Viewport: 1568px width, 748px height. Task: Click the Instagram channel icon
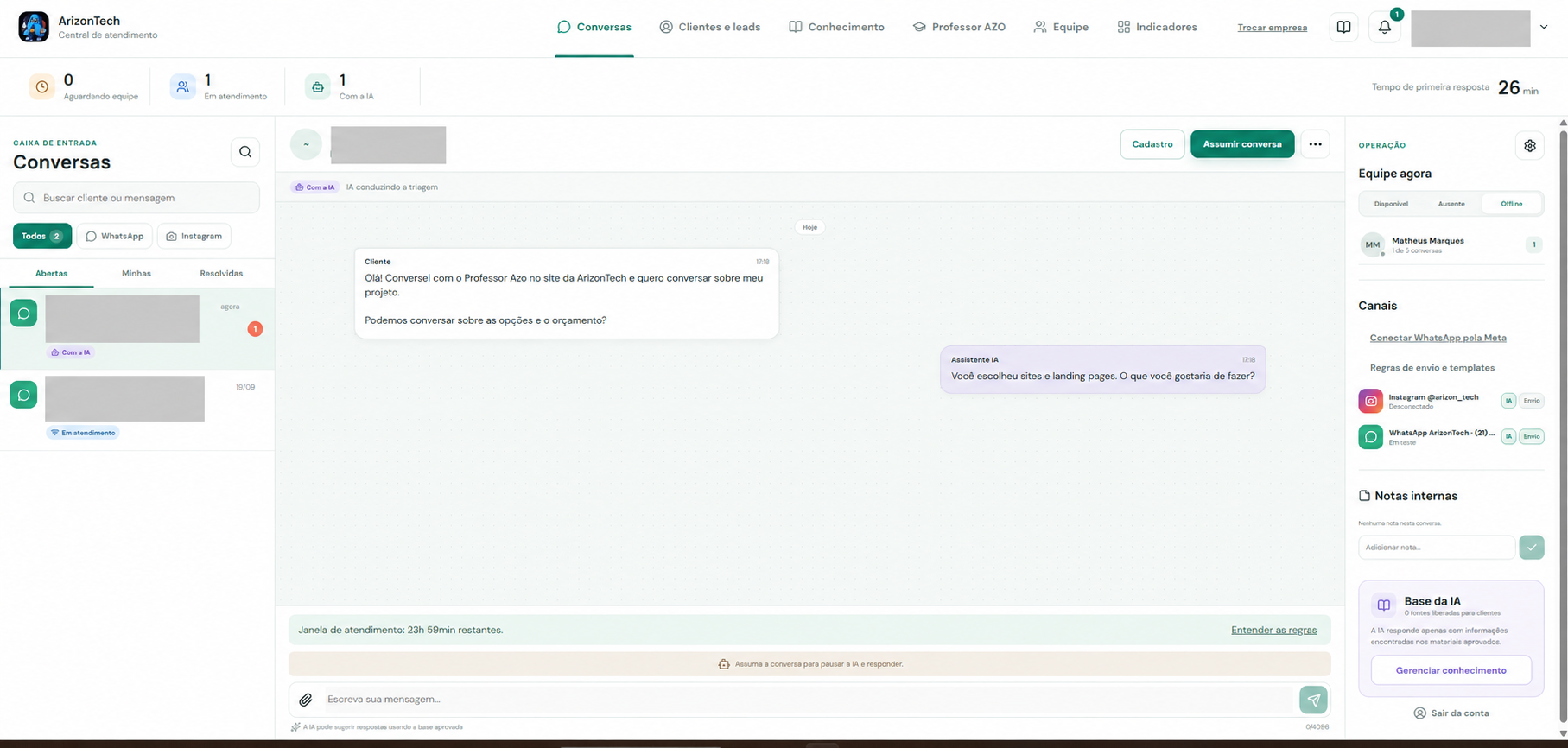(1371, 401)
